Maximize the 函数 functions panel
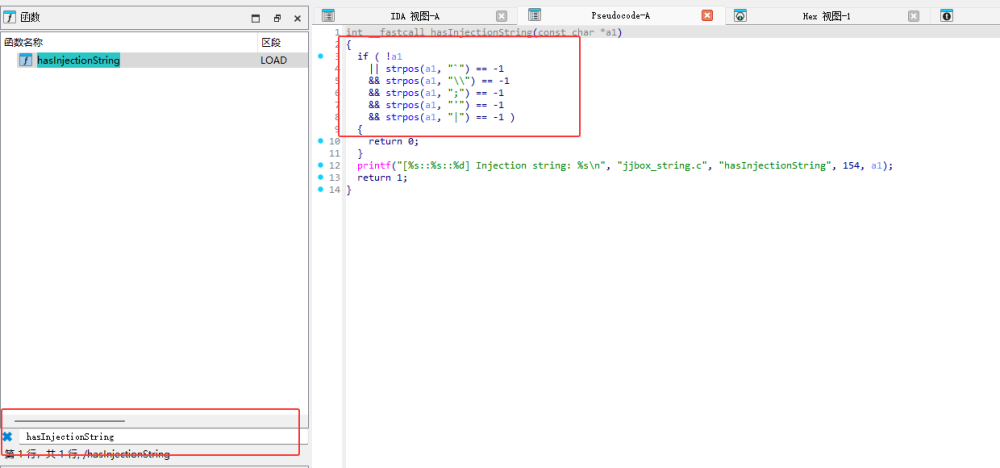The image size is (1000, 468). tap(255, 18)
